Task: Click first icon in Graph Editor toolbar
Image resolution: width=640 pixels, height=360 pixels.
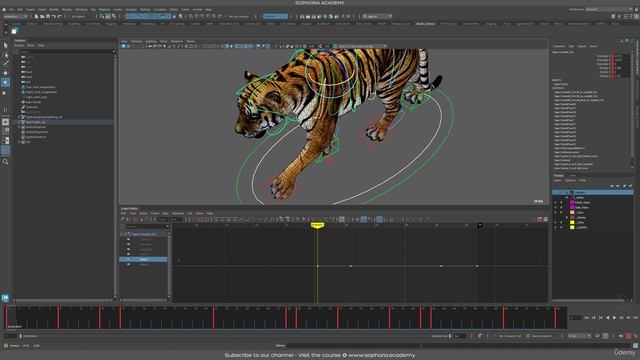Action: 123,219
